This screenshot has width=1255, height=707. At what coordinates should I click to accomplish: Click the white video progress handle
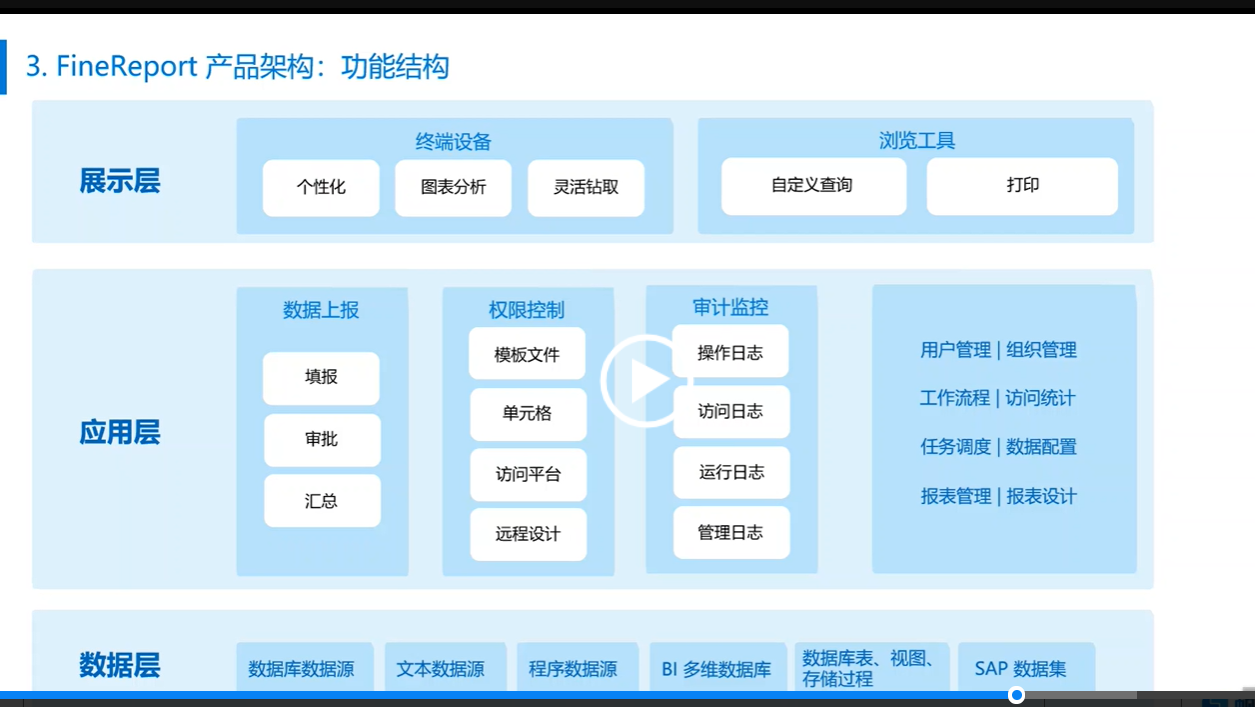(x=1017, y=695)
